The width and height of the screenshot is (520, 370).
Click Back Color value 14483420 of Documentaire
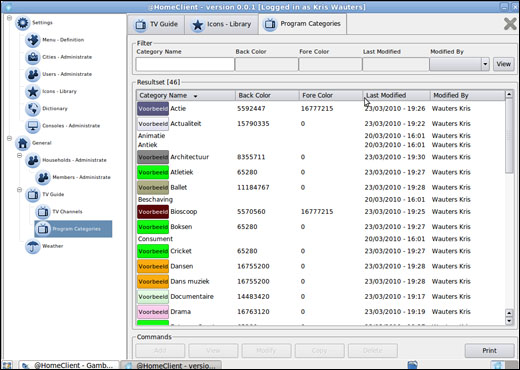(x=253, y=297)
